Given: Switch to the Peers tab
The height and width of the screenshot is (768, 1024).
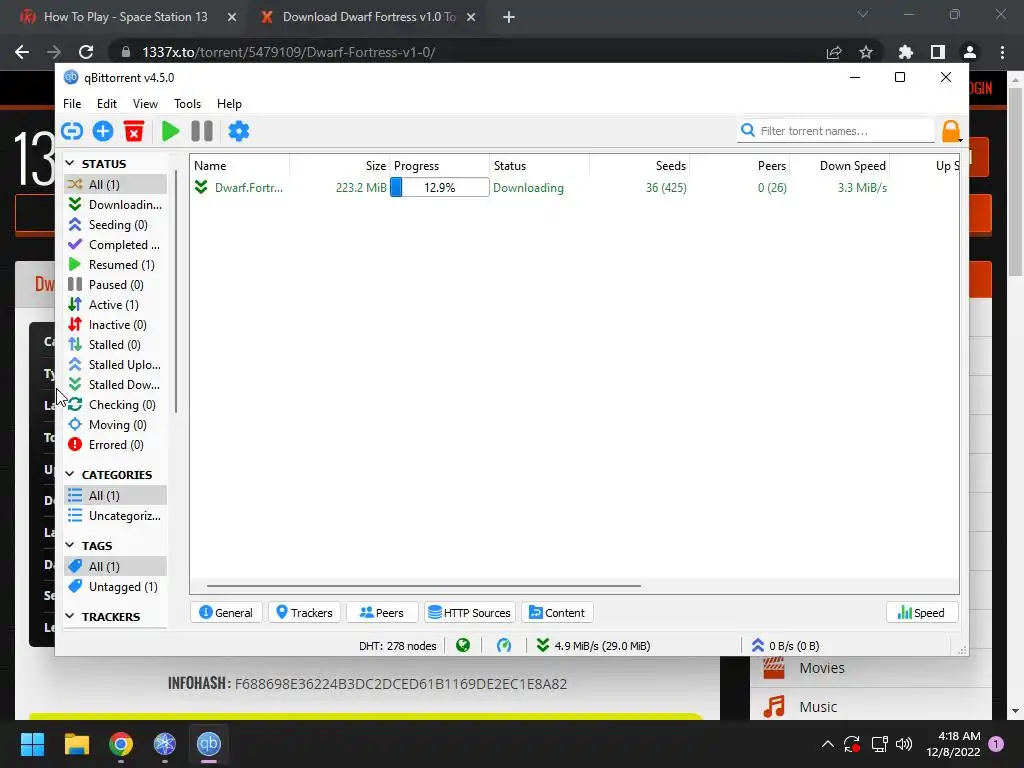Looking at the screenshot, I should click(382, 613).
